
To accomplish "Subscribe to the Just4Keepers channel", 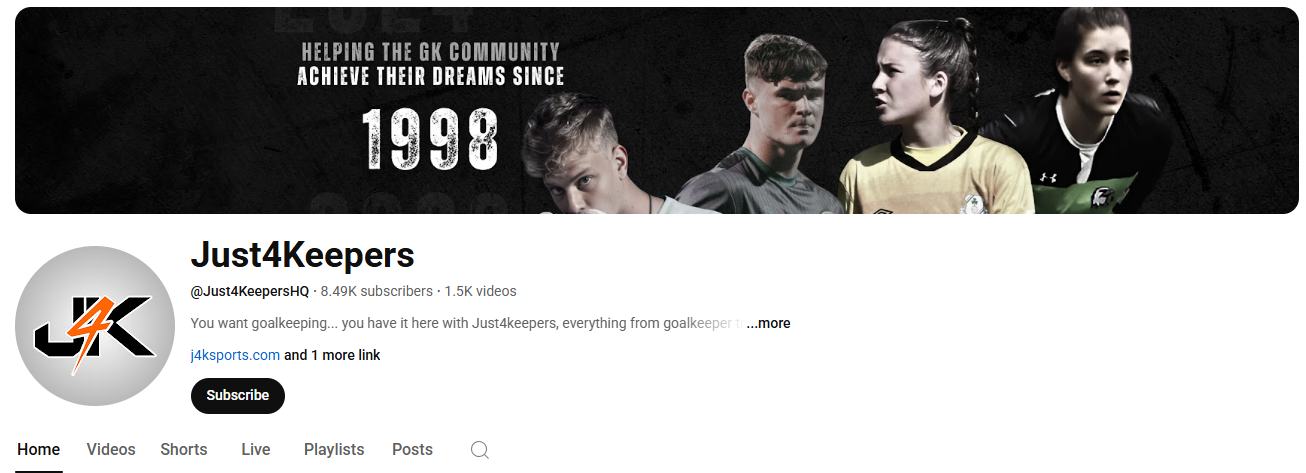I will (238, 395).
